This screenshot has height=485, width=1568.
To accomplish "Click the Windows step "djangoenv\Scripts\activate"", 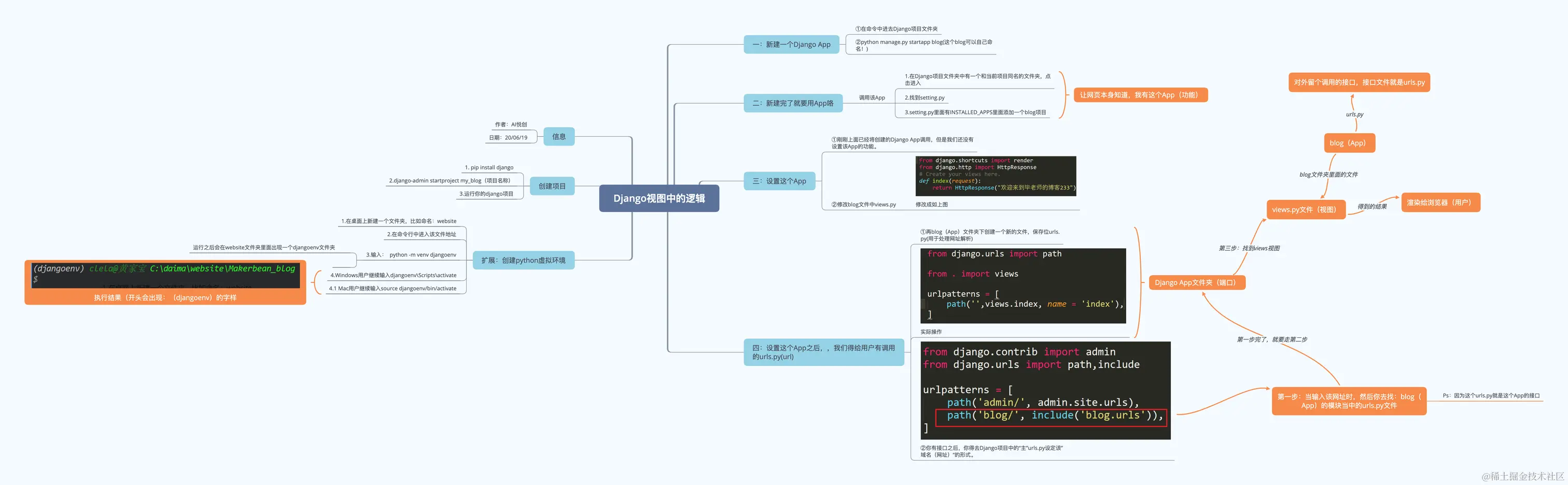I will pos(393,275).
